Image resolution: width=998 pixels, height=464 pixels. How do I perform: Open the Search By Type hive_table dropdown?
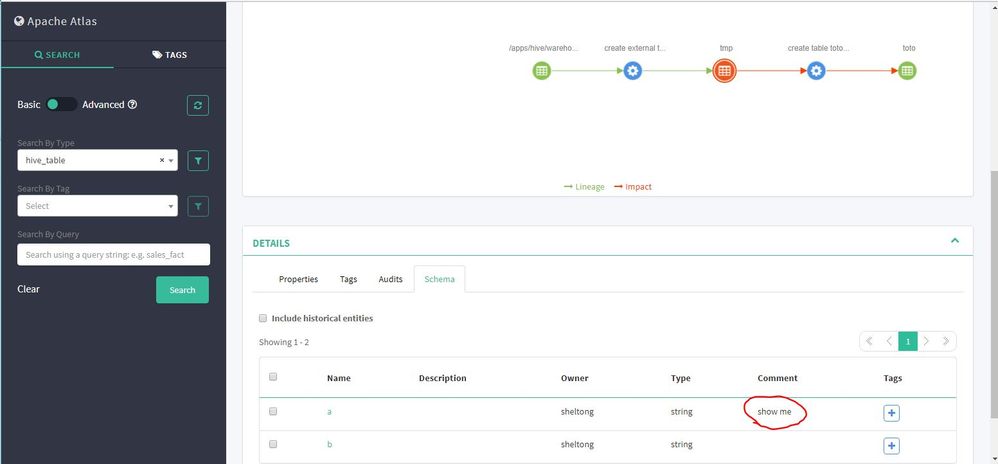(x=97, y=160)
